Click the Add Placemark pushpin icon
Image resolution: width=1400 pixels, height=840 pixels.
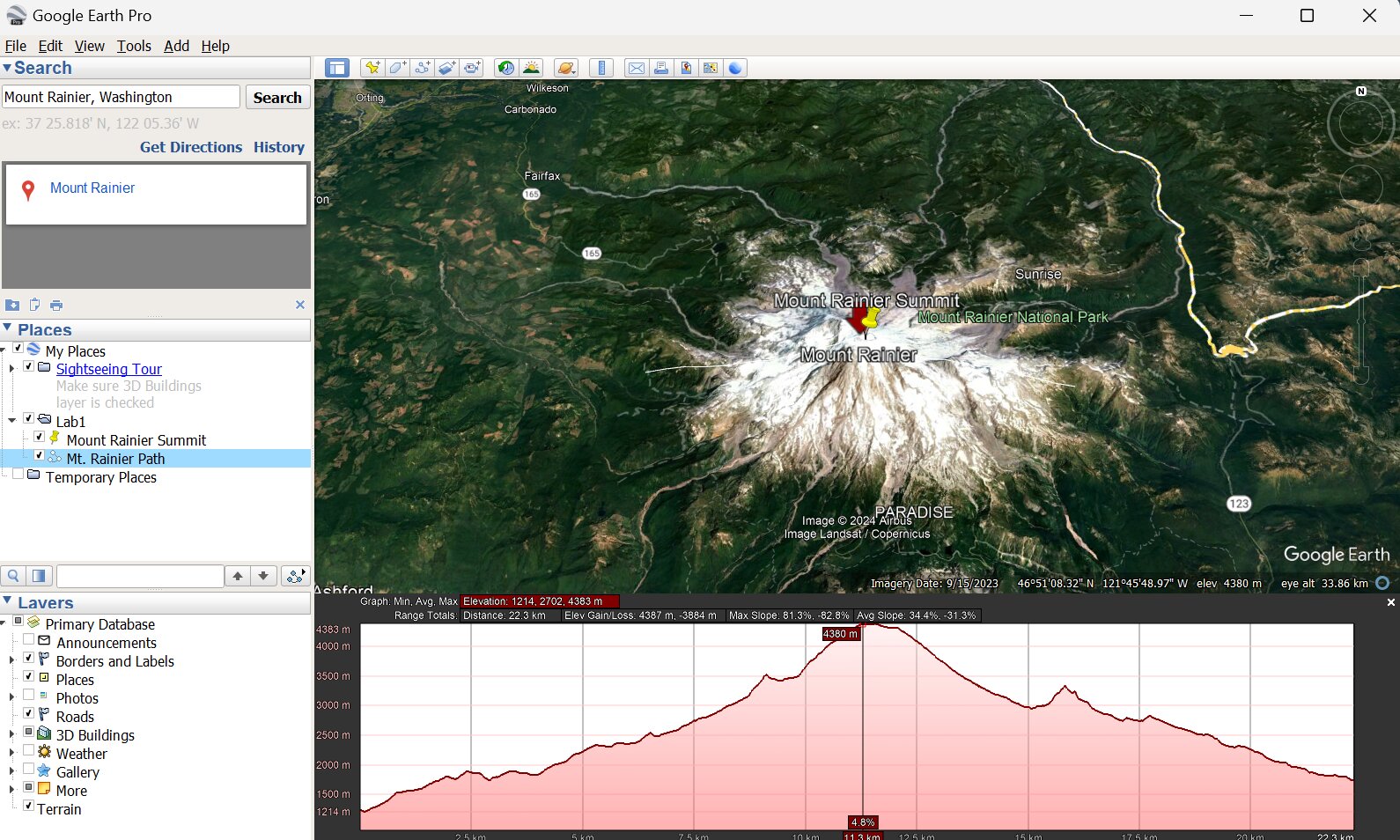point(372,68)
